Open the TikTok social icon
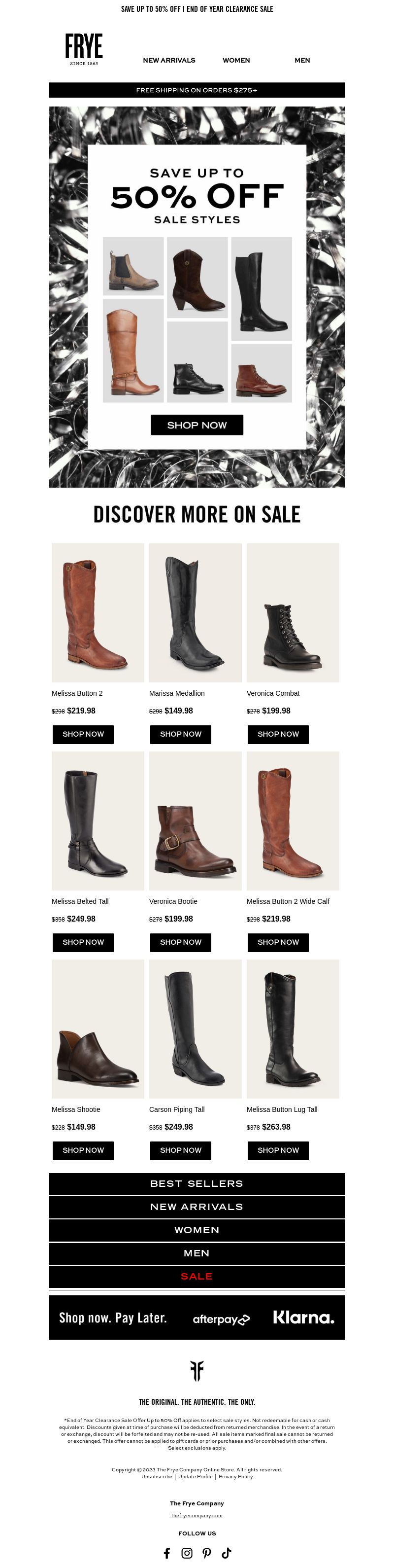 (x=226, y=1553)
